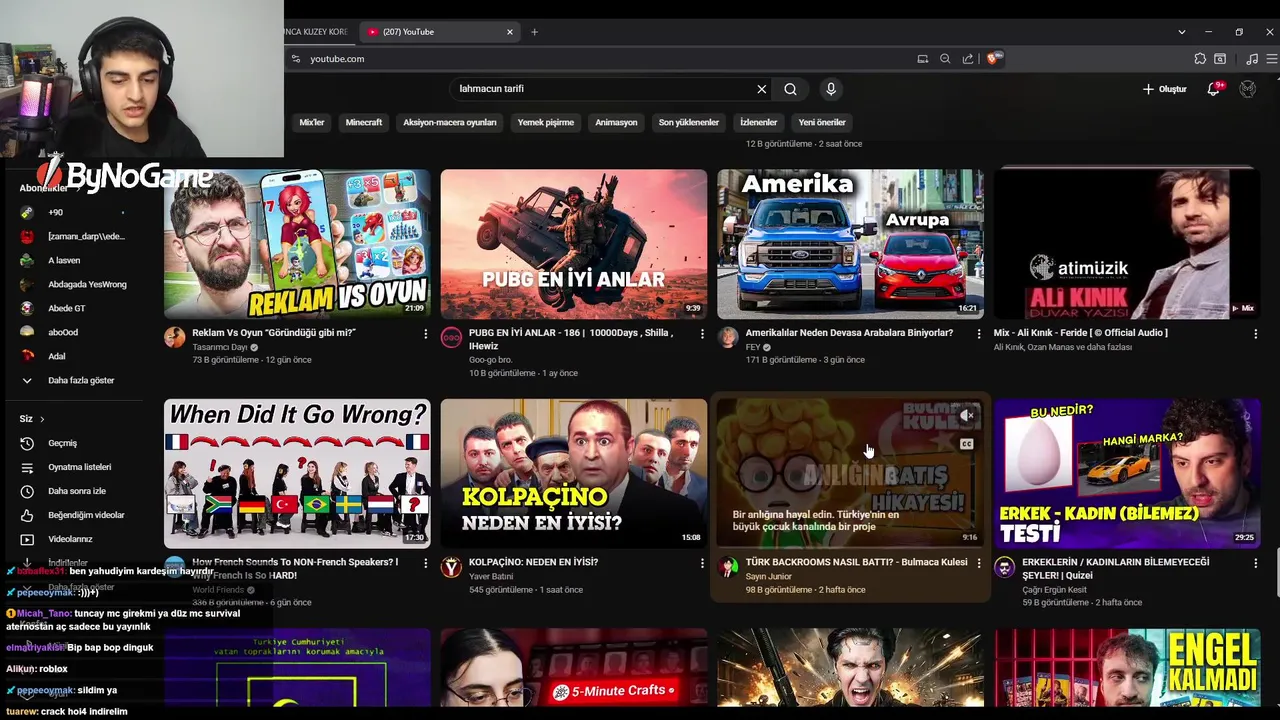This screenshot has width=1280, height=720.
Task: Open KOLPAÇİNO: NEDEN EN İYİSİ? title link
Action: (x=533, y=562)
